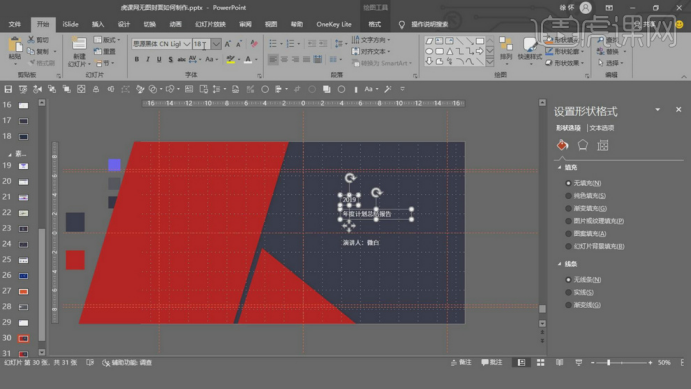Image resolution: width=691 pixels, height=389 pixels.
Task: Align text left in paragraph group
Action: tap(273, 59)
